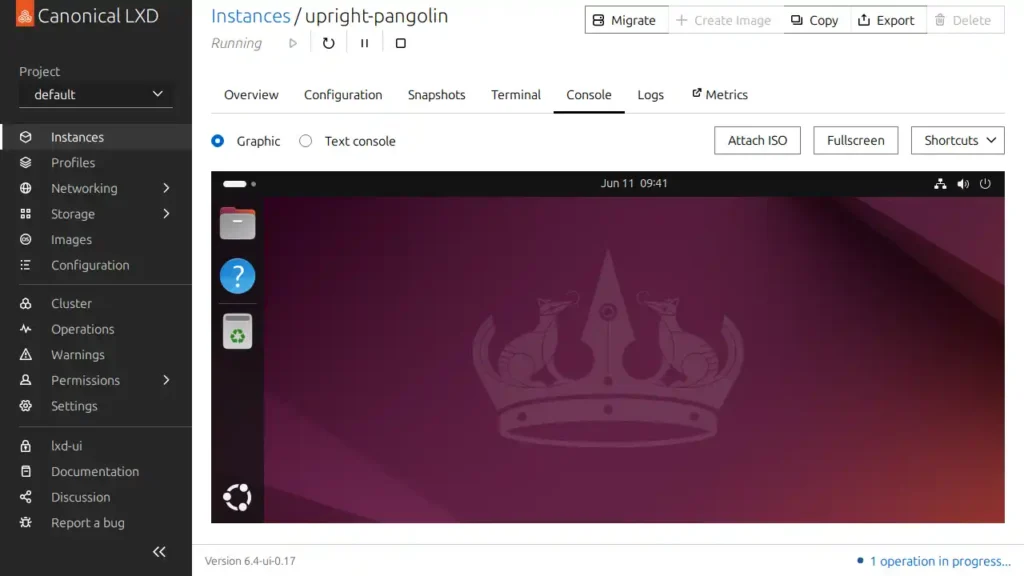Restart the instance using the refresh icon

click(x=328, y=42)
